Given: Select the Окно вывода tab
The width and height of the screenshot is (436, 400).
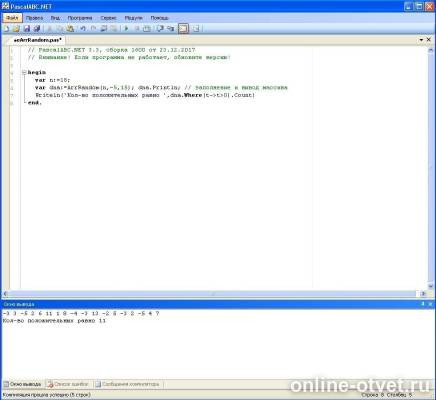Looking at the screenshot, I should pyautogui.click(x=23, y=384).
